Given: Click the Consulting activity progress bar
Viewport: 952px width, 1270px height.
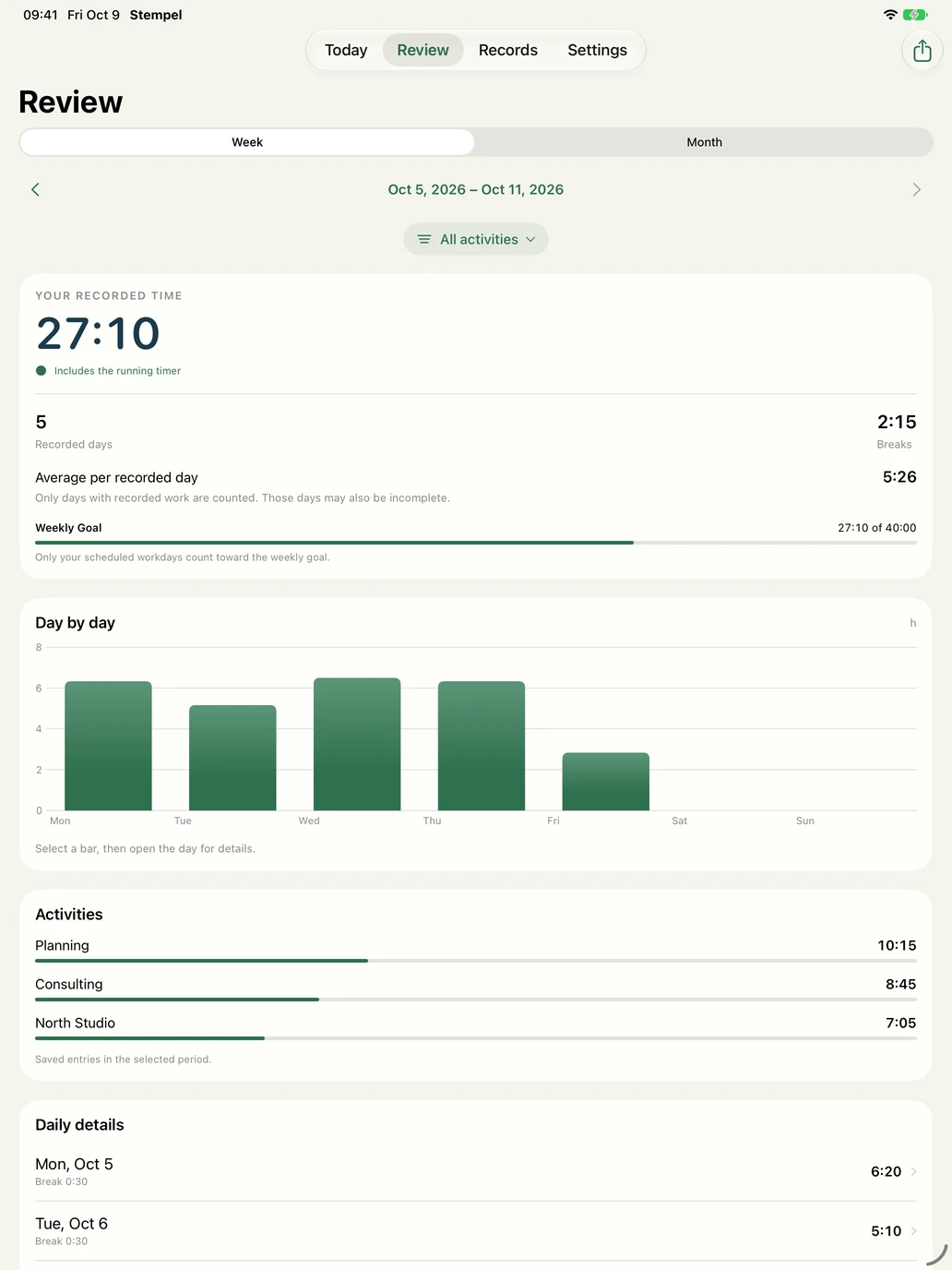Looking at the screenshot, I should click(476, 1000).
